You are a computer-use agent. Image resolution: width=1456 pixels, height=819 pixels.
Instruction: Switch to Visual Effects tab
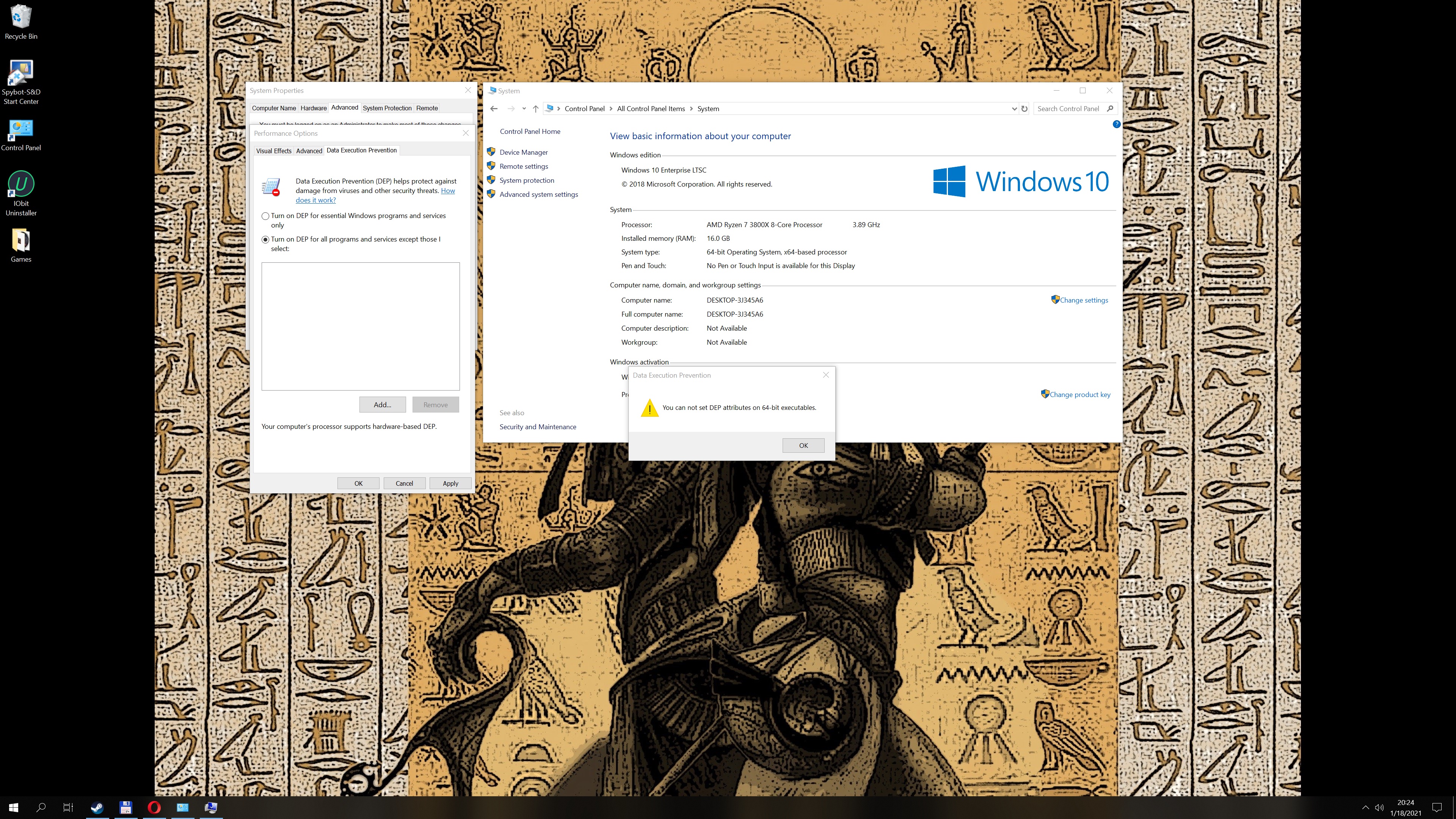click(x=273, y=151)
